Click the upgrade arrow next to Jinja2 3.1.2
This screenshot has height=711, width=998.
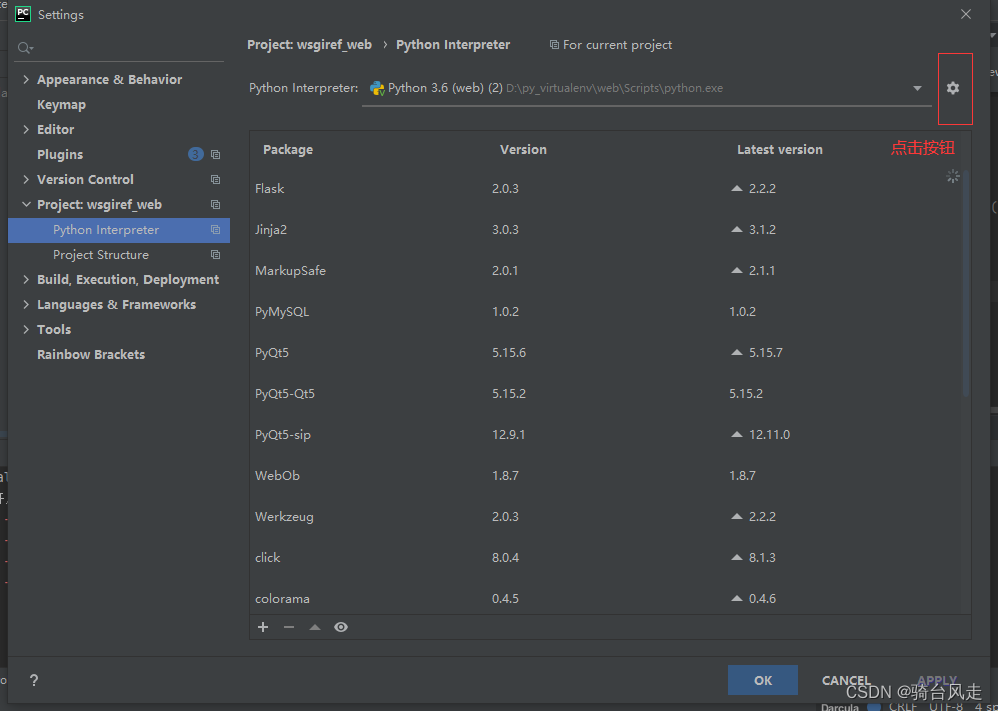(737, 229)
